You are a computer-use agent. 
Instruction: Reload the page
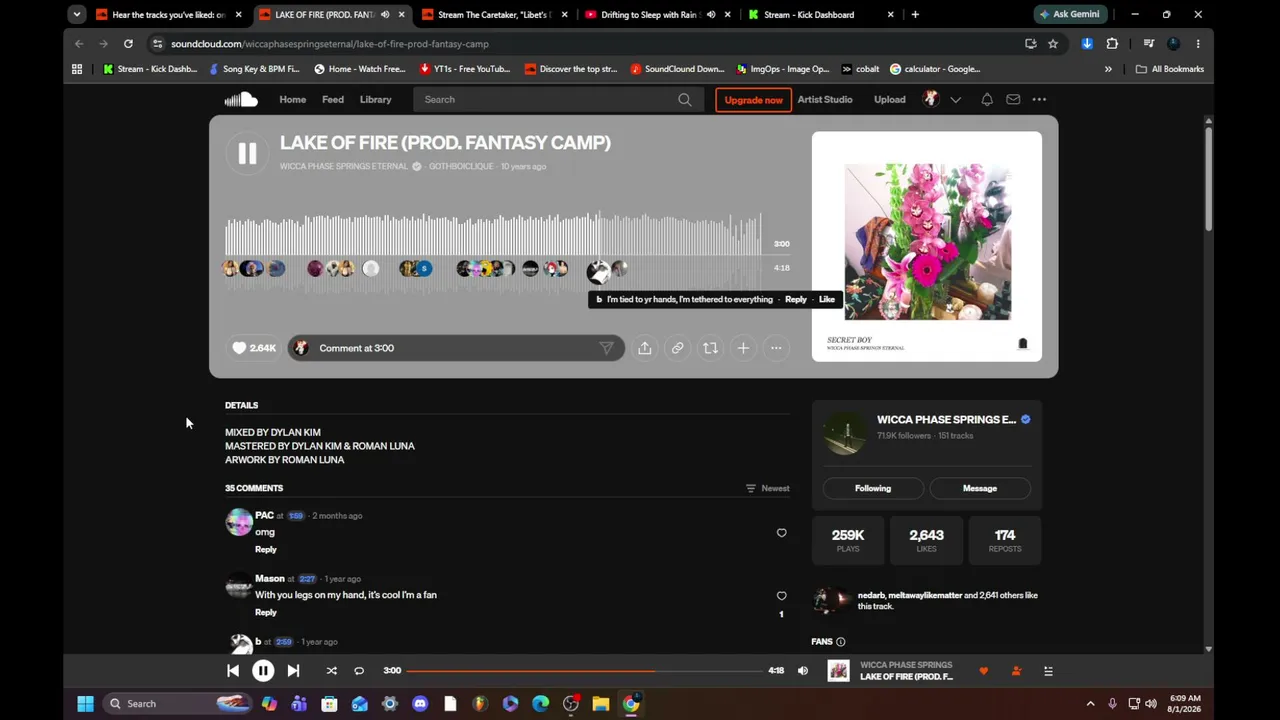coord(128,44)
